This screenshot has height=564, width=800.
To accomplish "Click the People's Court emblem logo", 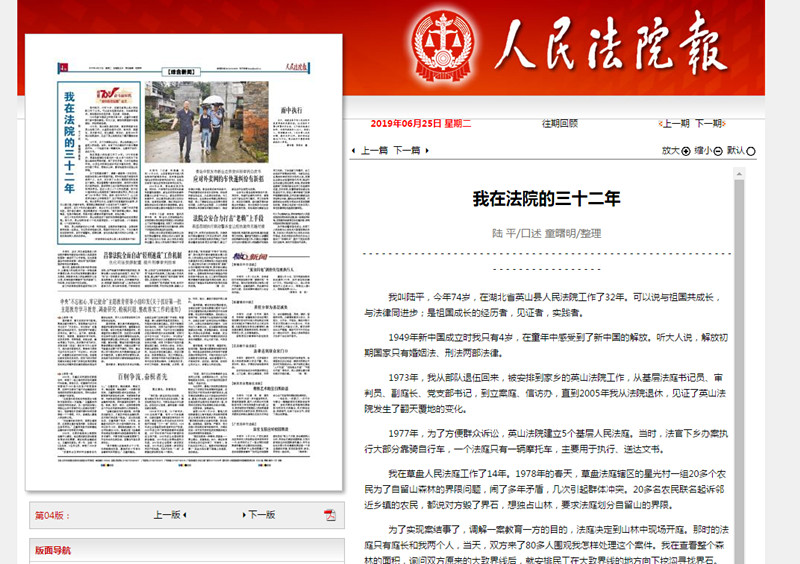I will [443, 45].
